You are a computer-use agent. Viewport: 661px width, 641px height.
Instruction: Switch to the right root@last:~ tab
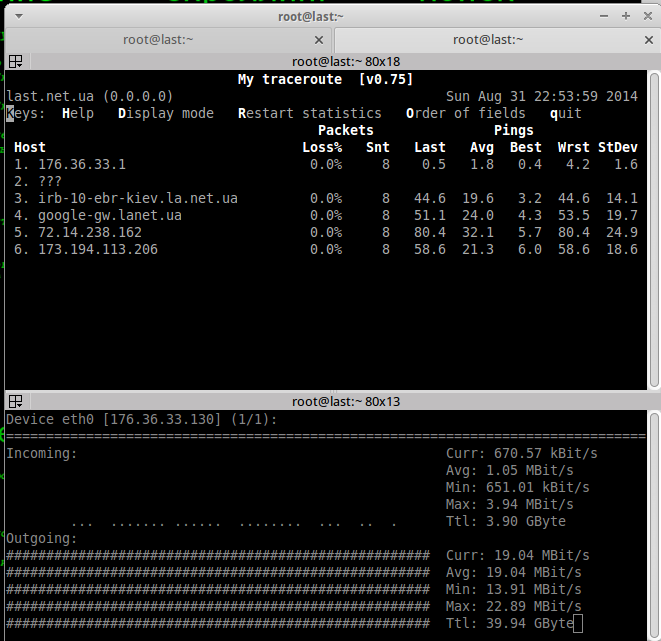click(x=488, y=40)
